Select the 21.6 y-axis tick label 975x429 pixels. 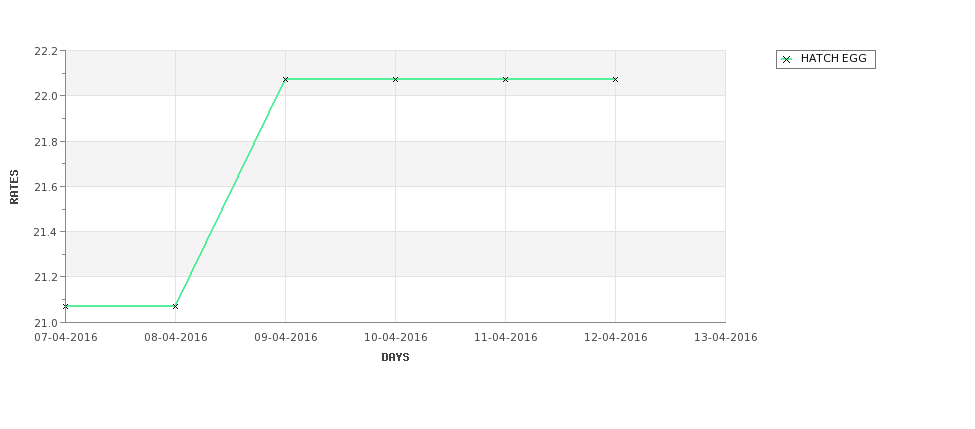(x=45, y=187)
